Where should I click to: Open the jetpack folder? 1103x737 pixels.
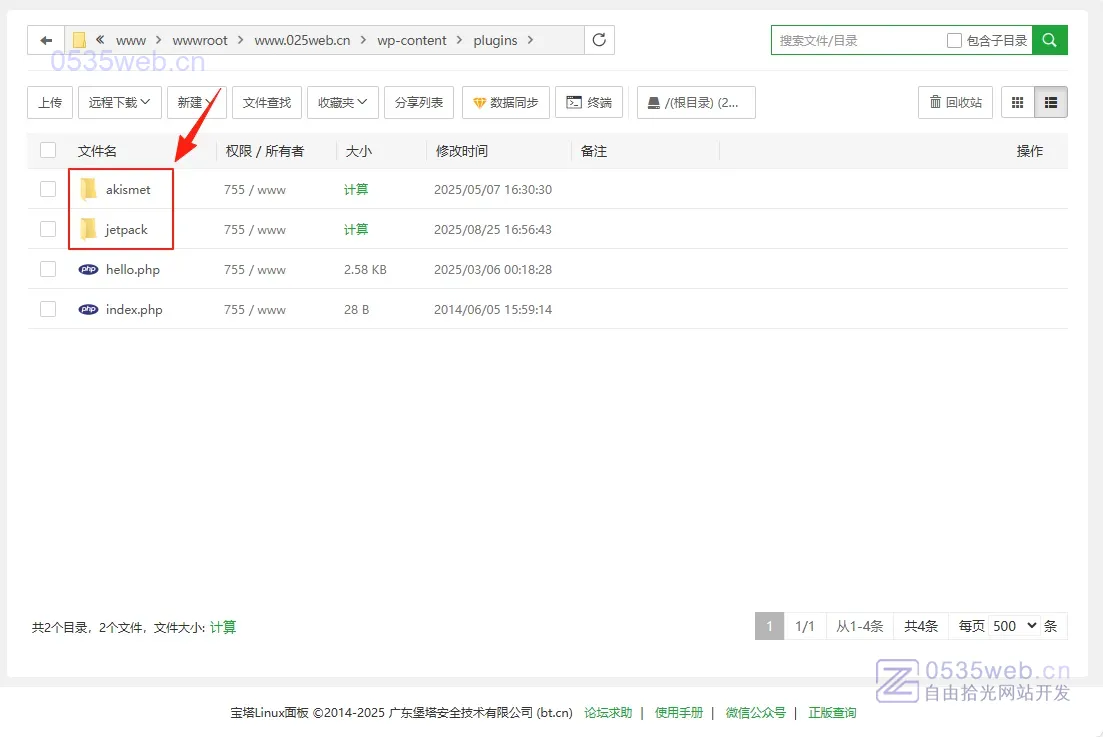[x=126, y=229]
